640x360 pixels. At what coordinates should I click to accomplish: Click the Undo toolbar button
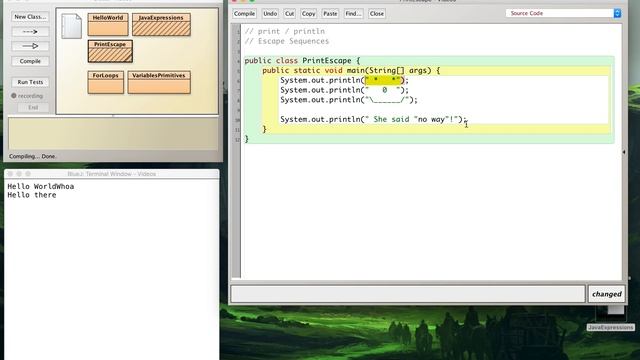point(270,13)
